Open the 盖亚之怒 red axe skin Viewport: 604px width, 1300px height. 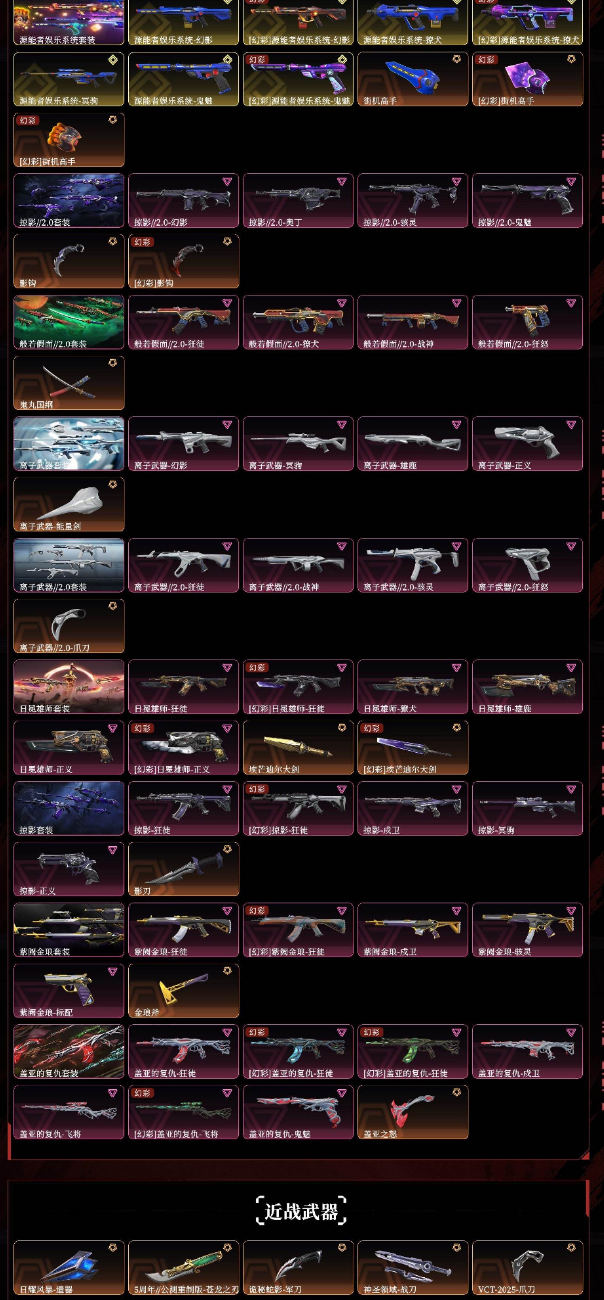tap(413, 1112)
